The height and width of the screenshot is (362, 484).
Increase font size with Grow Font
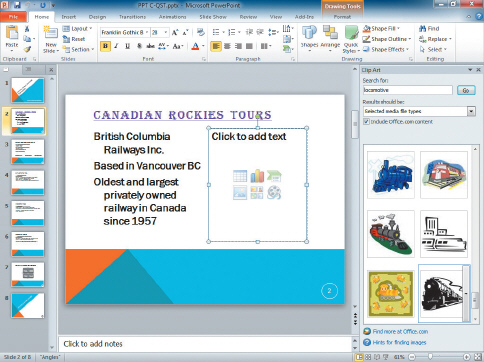tap(175, 32)
